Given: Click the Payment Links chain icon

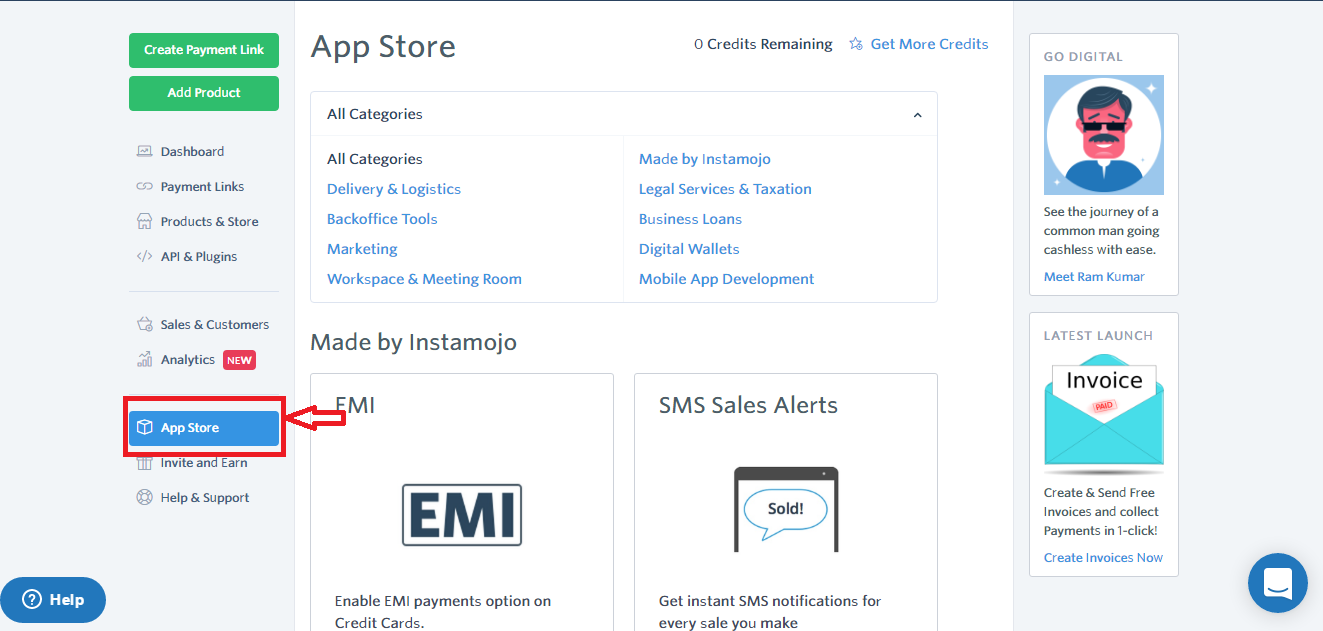Looking at the screenshot, I should (x=144, y=187).
